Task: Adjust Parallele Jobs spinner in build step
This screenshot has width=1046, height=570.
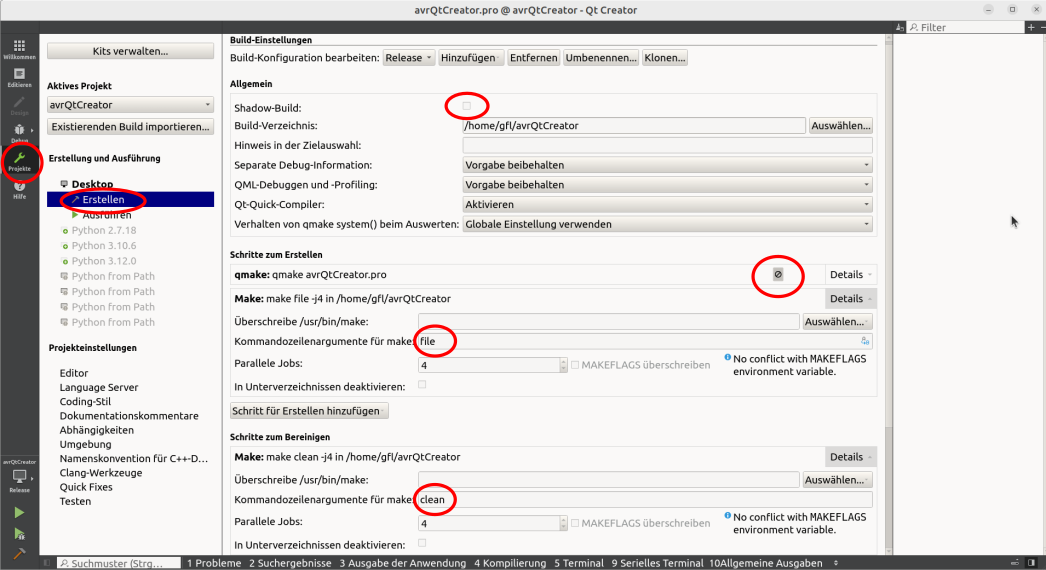Action: tap(563, 365)
